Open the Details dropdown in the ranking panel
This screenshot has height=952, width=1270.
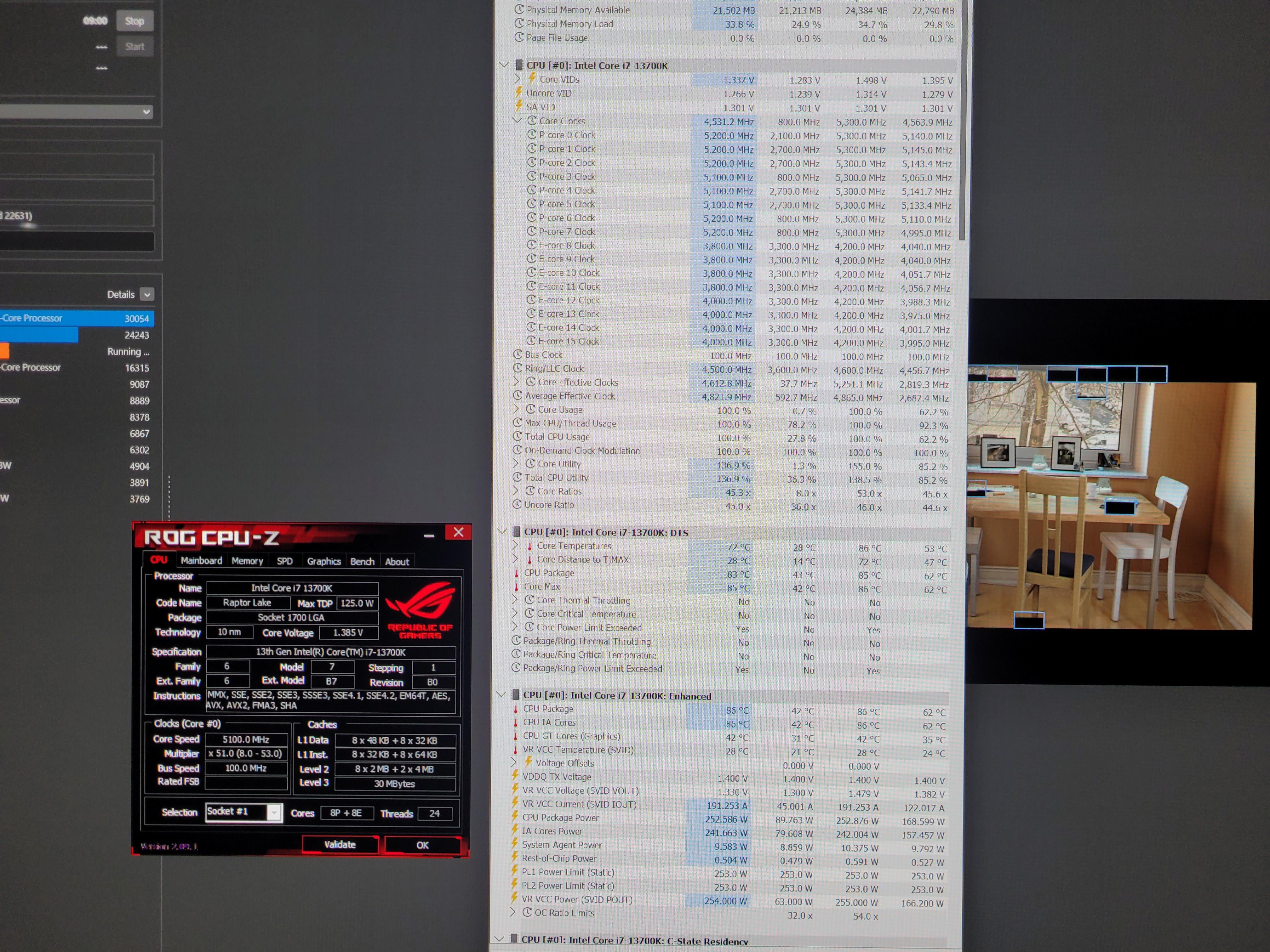[147, 294]
